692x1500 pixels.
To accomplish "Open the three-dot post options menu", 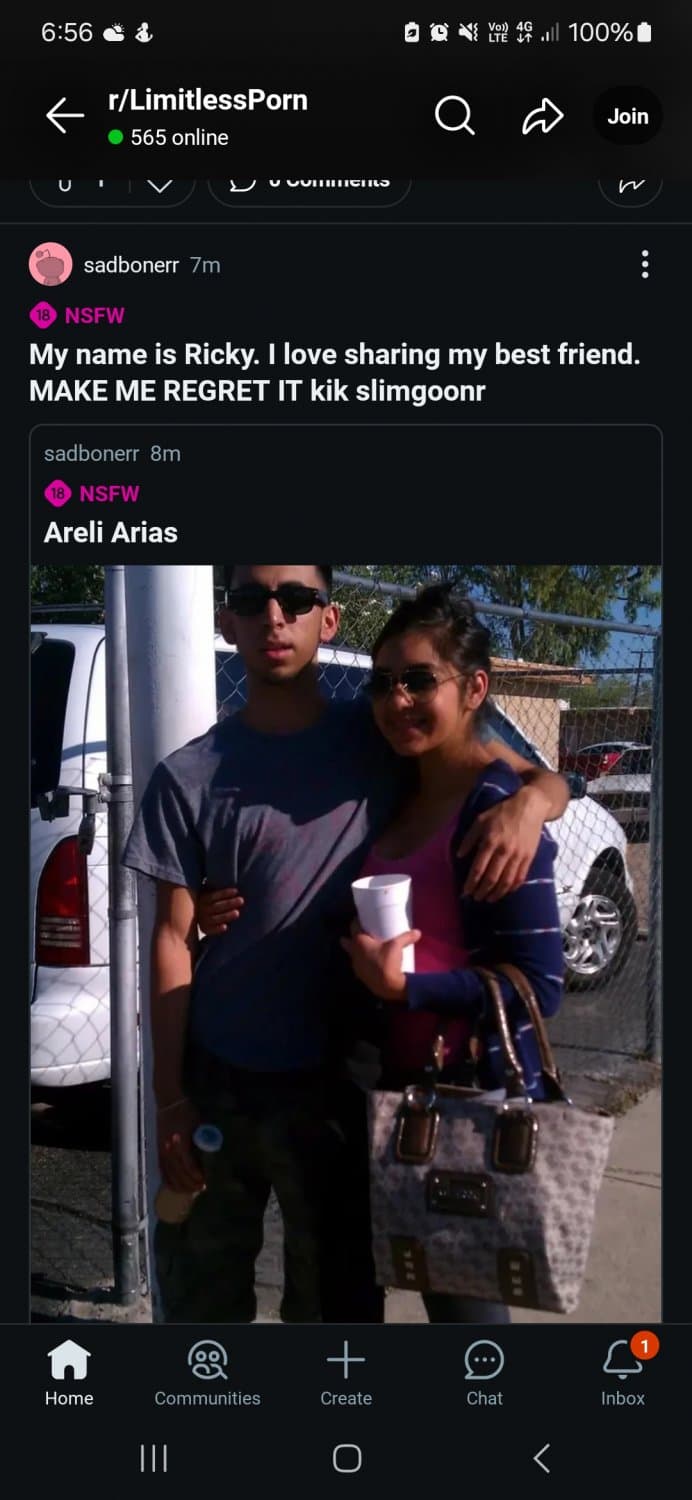I will 645,264.
